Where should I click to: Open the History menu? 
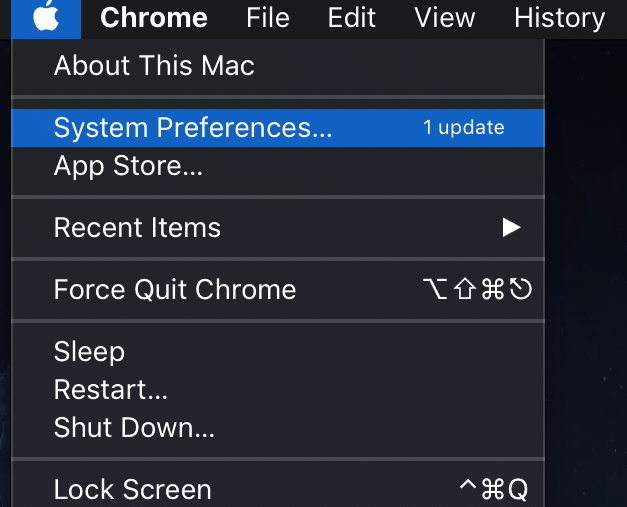559,18
